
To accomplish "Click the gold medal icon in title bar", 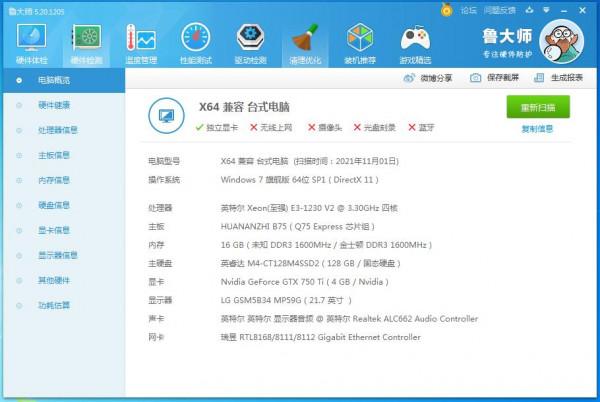I will coord(447,10).
